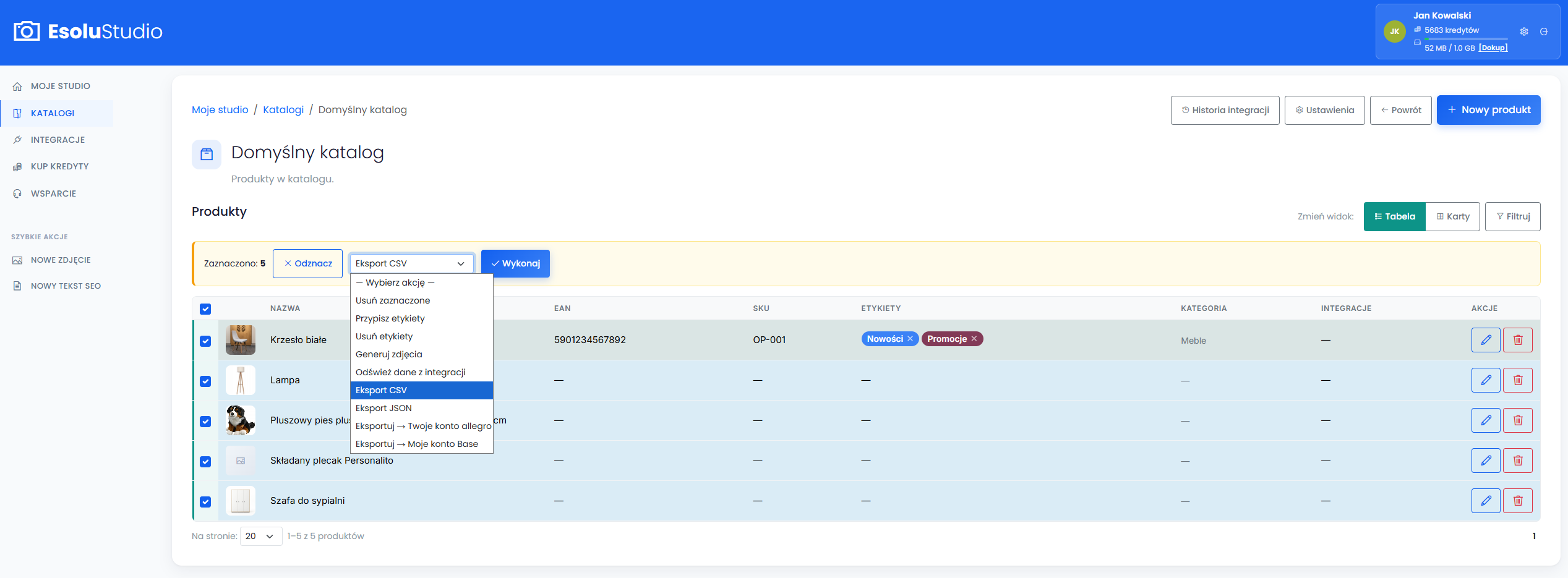Click Wykonaj to run action
The width and height of the screenshot is (1568, 578).
[515, 263]
